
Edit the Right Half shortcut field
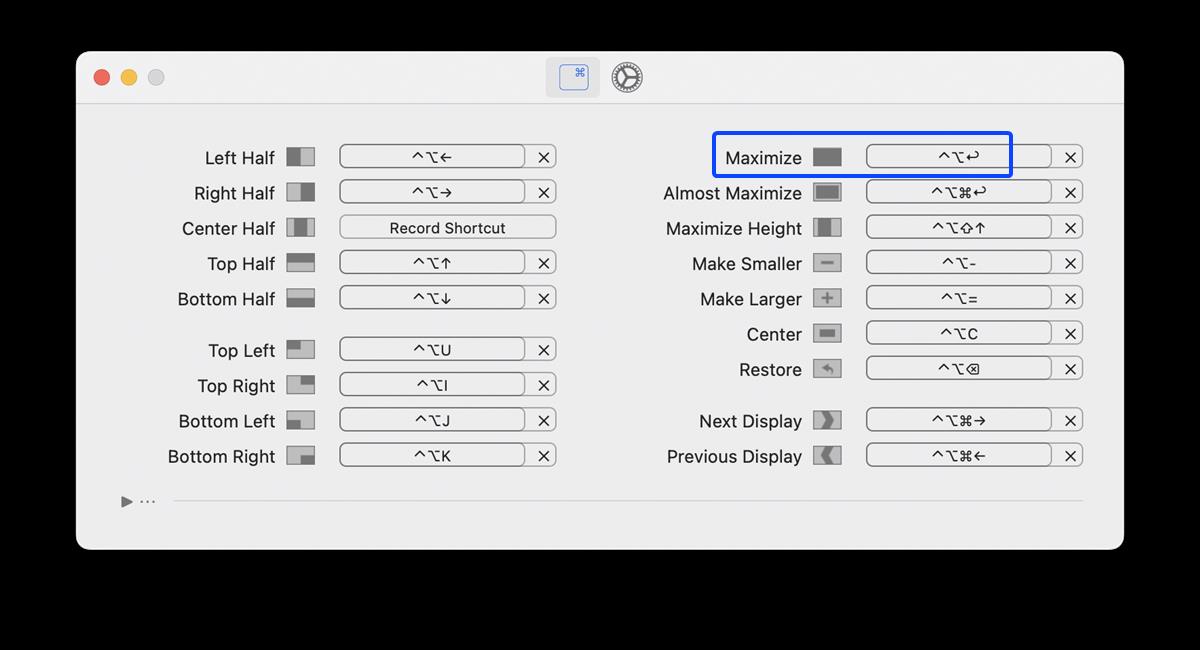(x=432, y=192)
